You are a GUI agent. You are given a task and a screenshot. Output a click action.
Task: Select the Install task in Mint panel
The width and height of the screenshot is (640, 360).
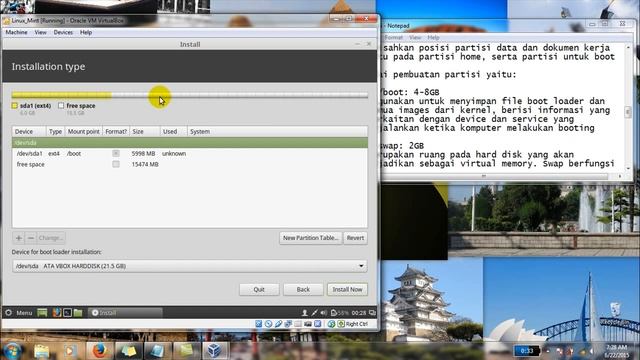coord(125,313)
